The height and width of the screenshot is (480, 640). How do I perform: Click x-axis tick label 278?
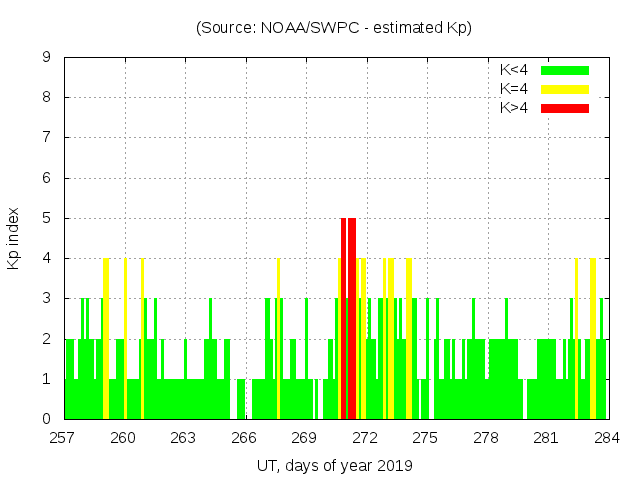pos(486,437)
